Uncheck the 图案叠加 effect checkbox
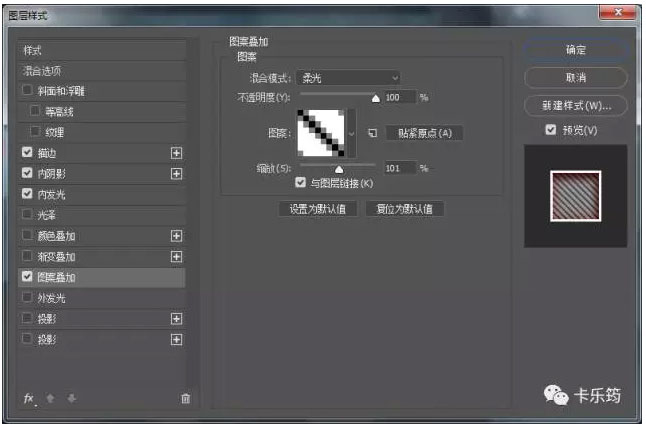Screen dimensions: 646x424 pos(27,276)
